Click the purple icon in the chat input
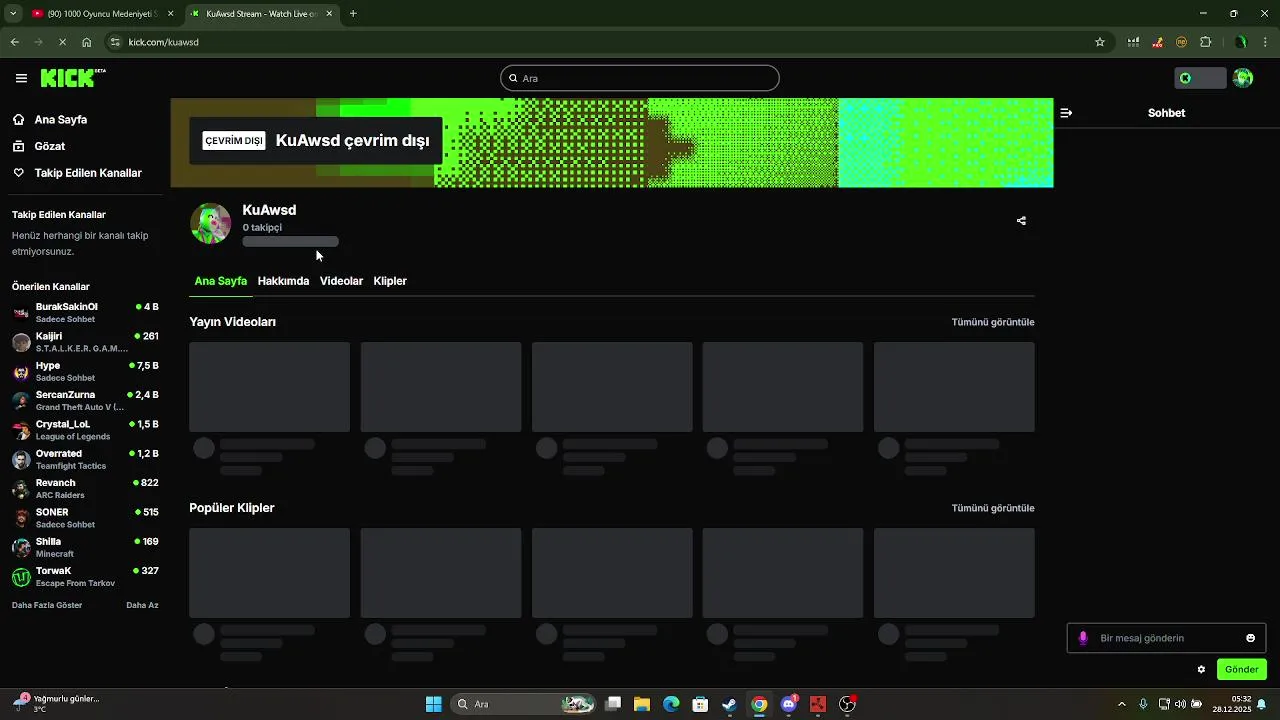The image size is (1280, 720). pyautogui.click(x=1083, y=638)
